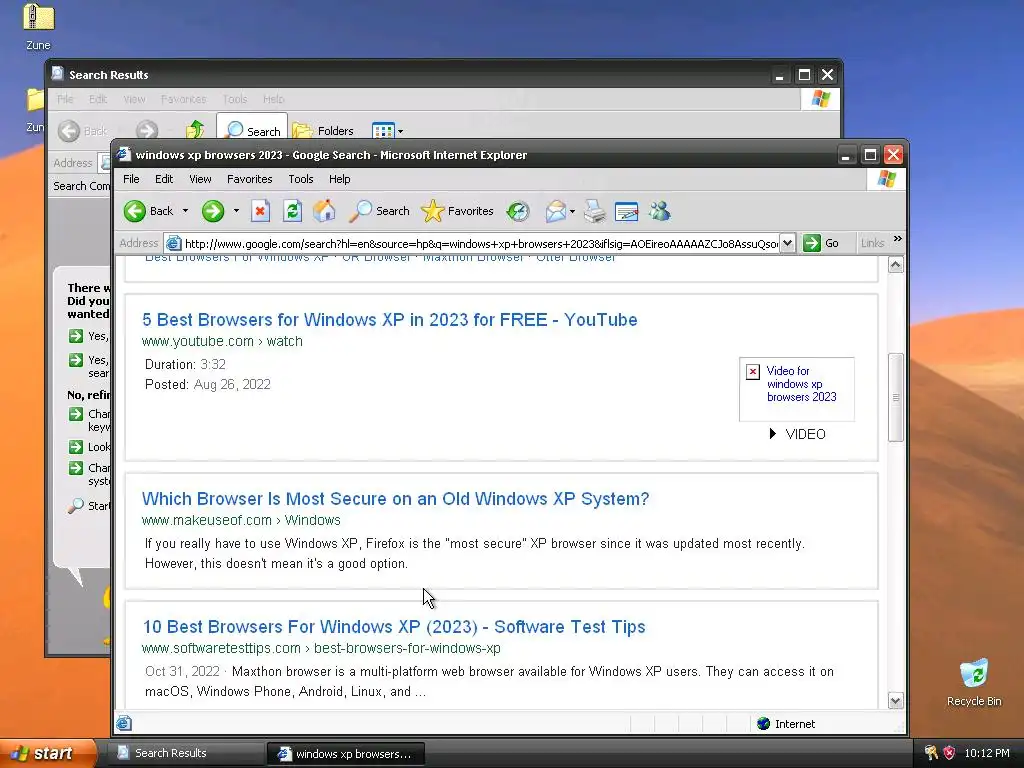This screenshot has width=1024, height=768.
Task: Print the page with the printer icon
Action: [594, 211]
